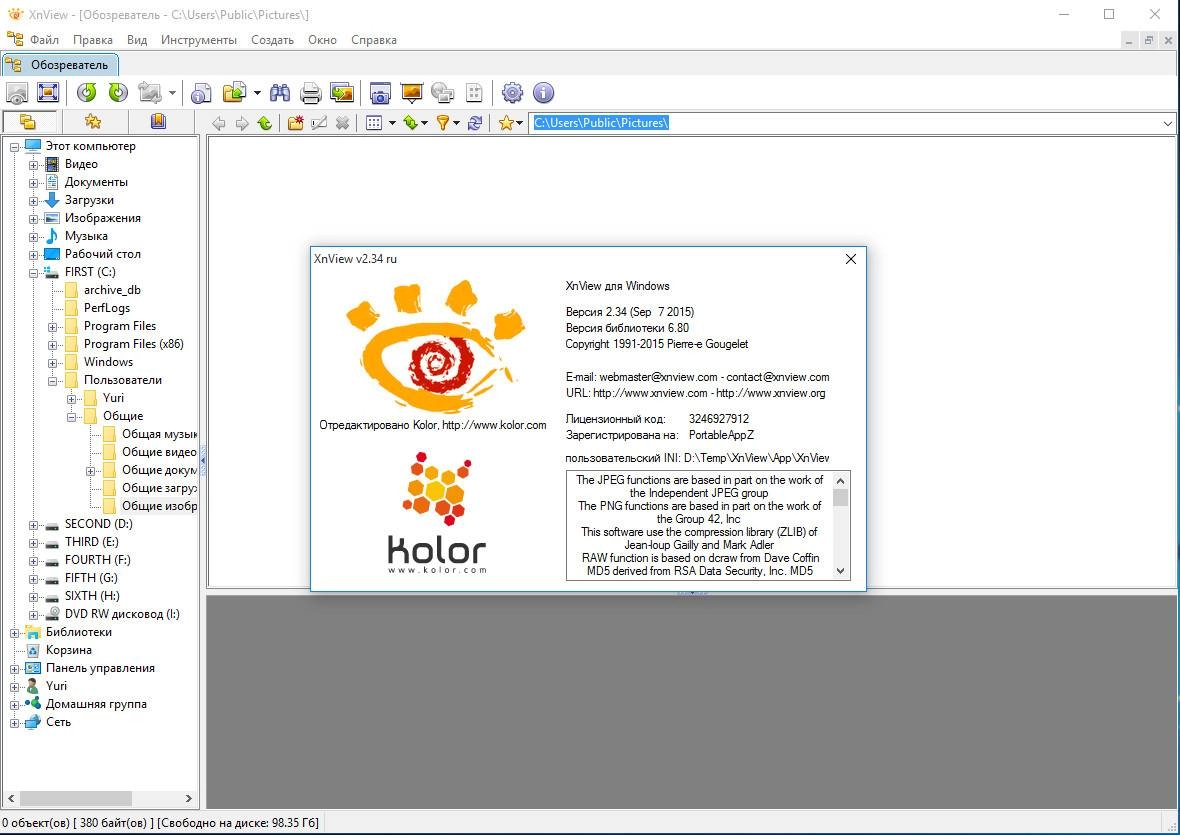This screenshot has width=1180, height=835.
Task: Click the view image (eye) toolbar icon
Action: coord(17,93)
